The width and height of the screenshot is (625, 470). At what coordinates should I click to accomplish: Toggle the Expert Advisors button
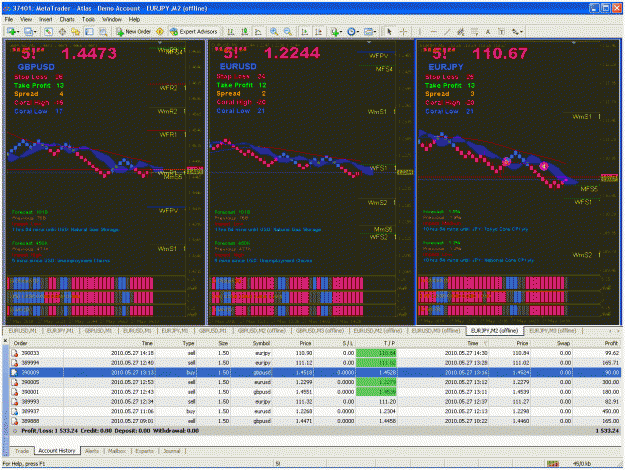[194, 31]
